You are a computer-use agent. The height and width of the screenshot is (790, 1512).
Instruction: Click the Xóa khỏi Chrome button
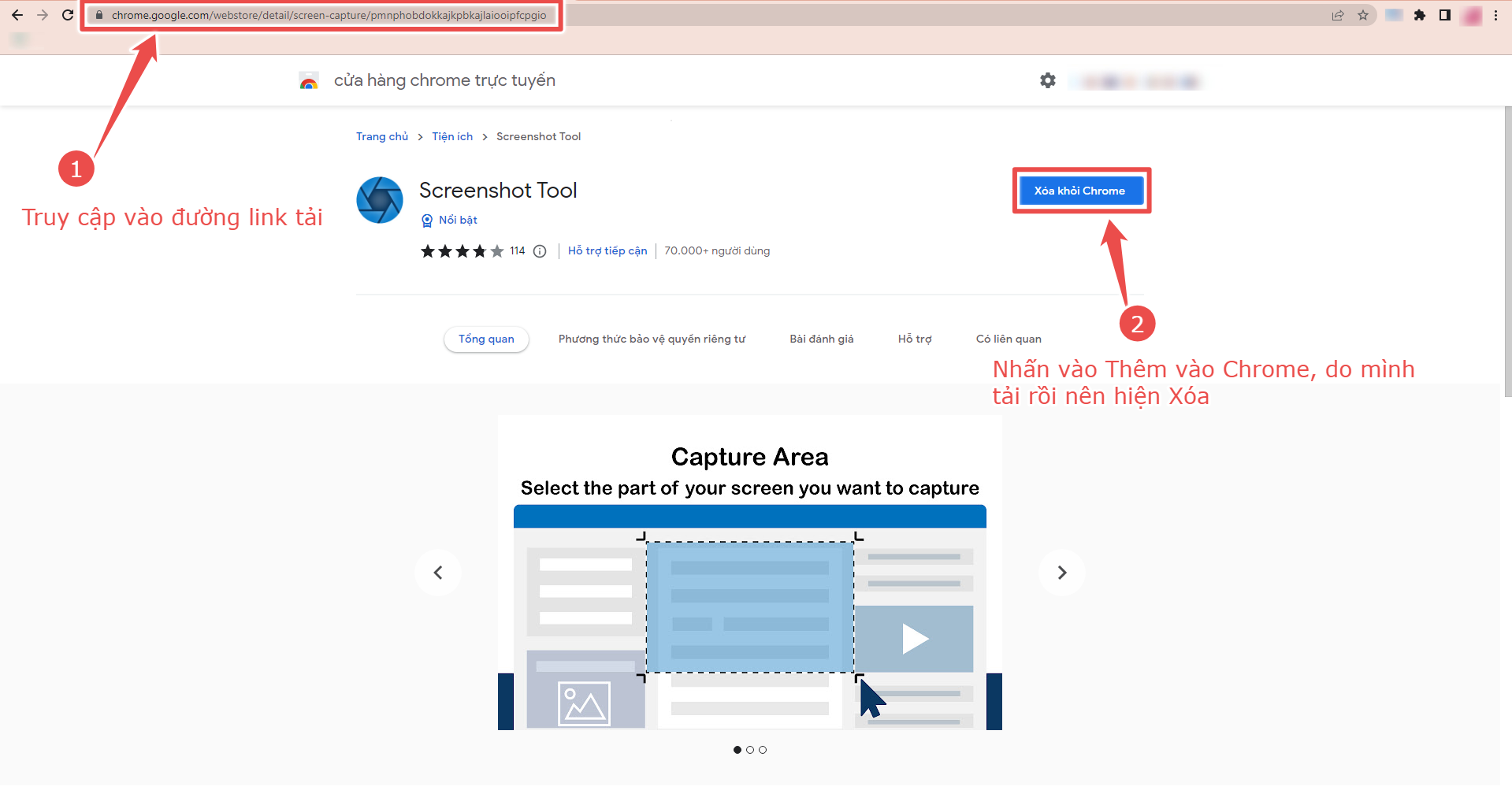click(1080, 190)
